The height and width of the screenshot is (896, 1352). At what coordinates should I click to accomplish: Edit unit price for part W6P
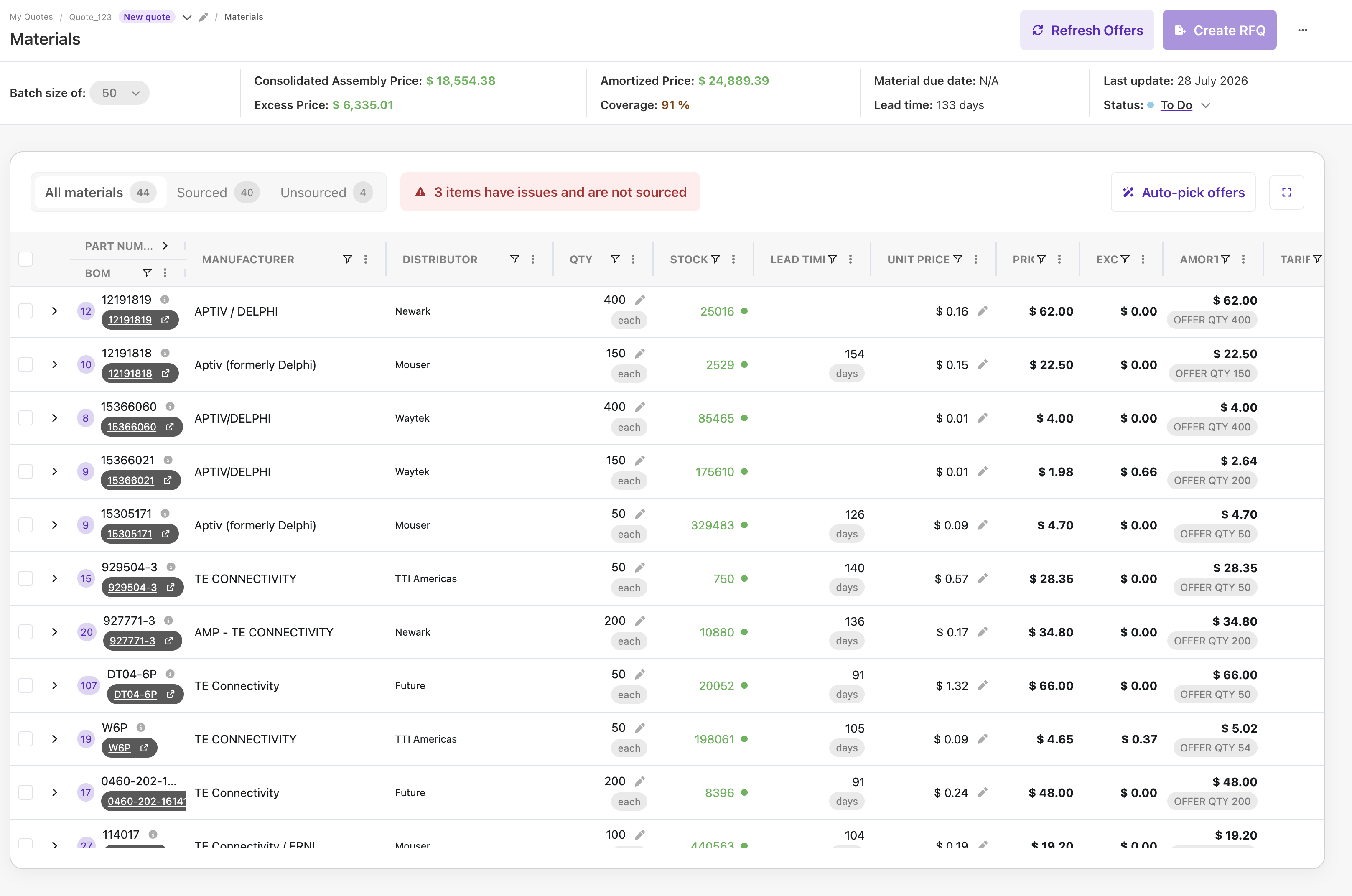click(982, 739)
